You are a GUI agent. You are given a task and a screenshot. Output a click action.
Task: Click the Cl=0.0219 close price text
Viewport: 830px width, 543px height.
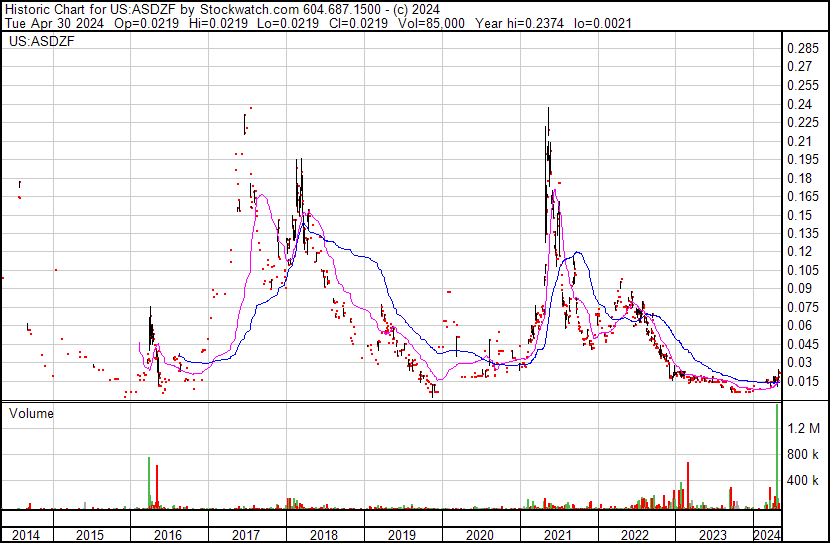(x=358, y=23)
